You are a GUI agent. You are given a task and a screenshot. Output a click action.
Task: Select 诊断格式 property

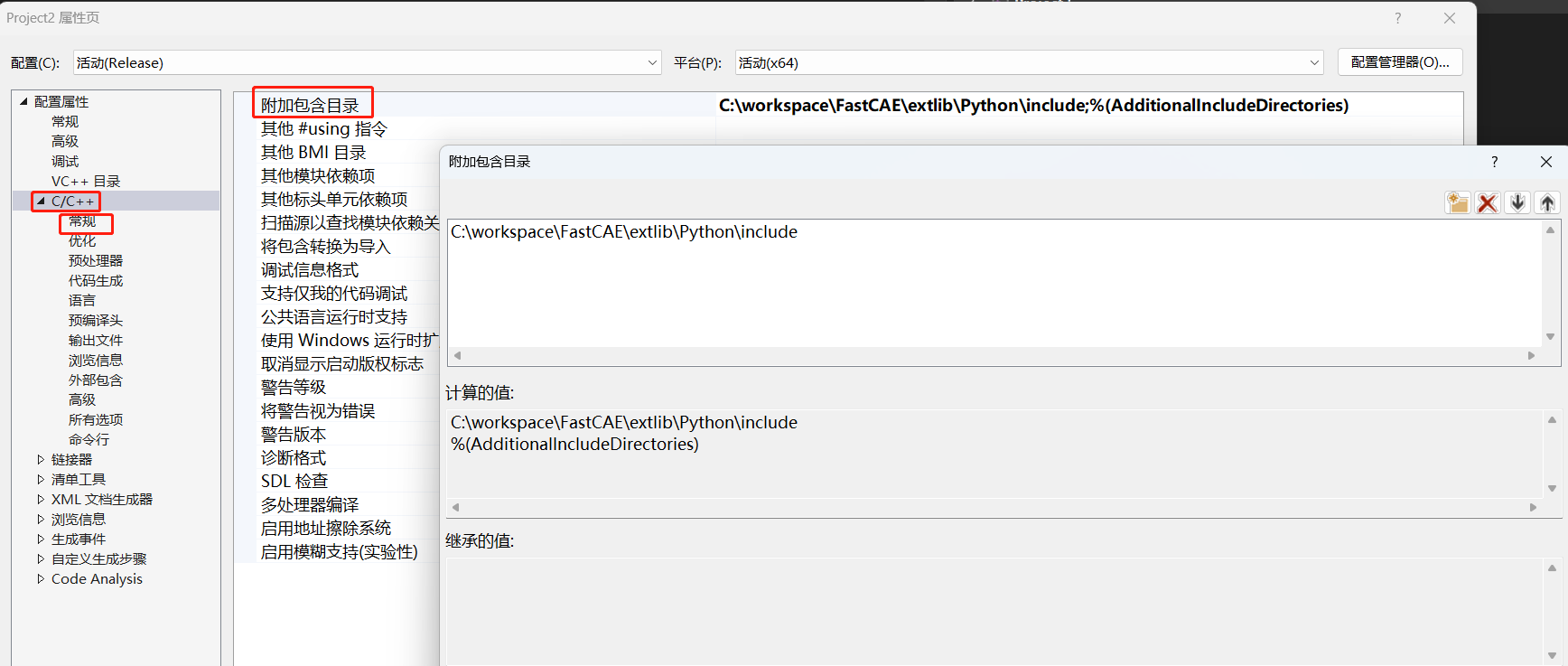(294, 457)
